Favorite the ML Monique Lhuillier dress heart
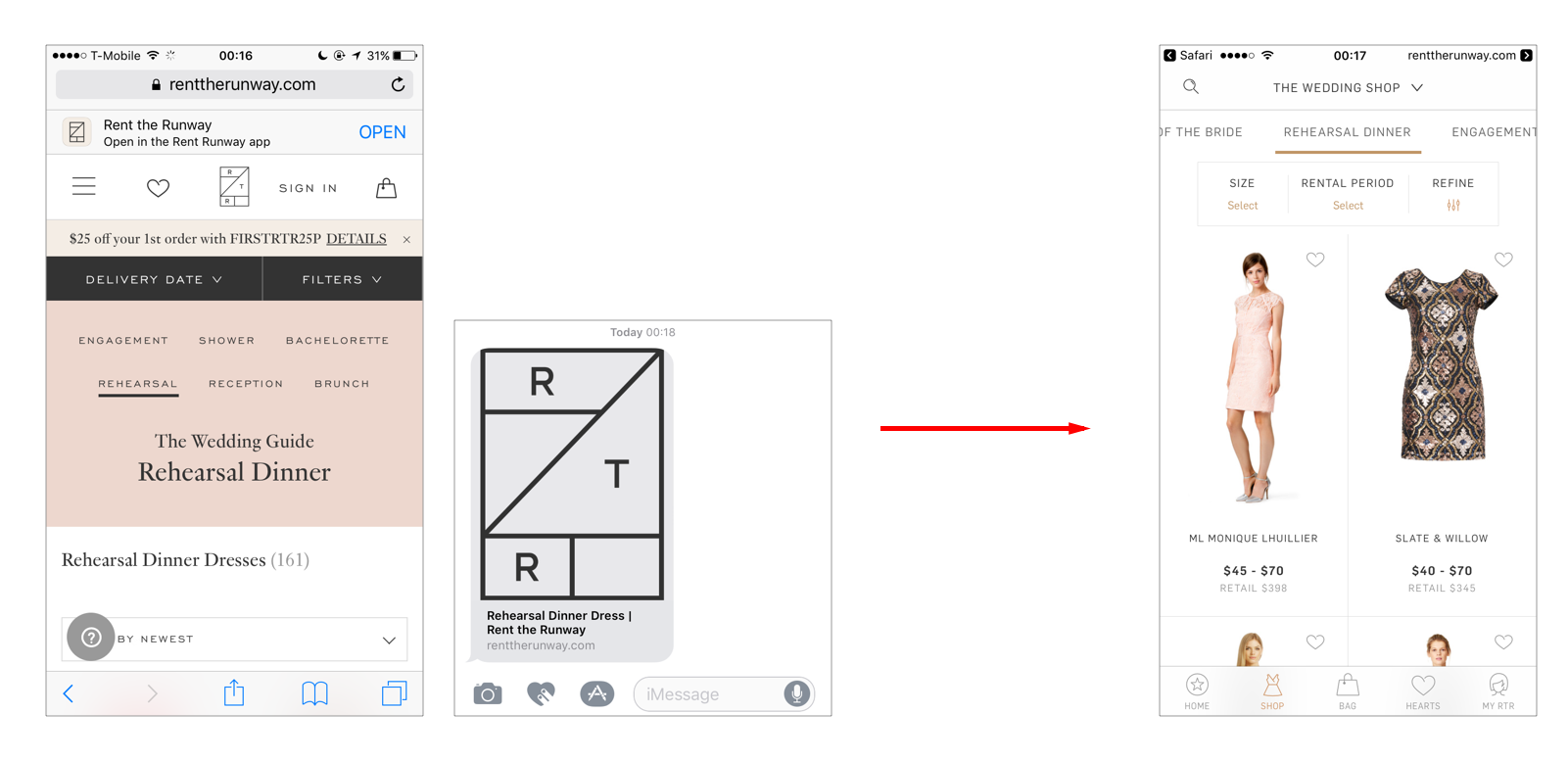 (x=1315, y=260)
